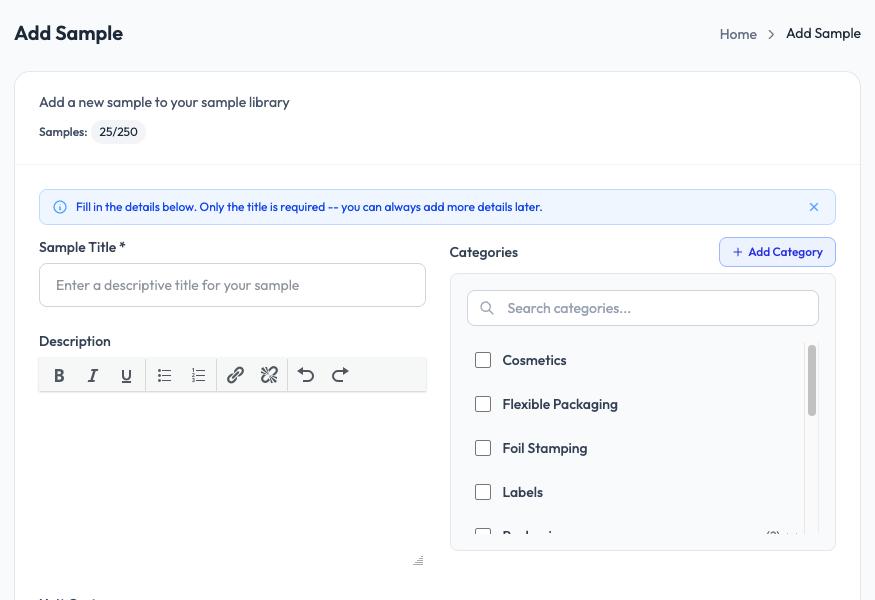Insert a hyperlink in the description

tap(236, 375)
